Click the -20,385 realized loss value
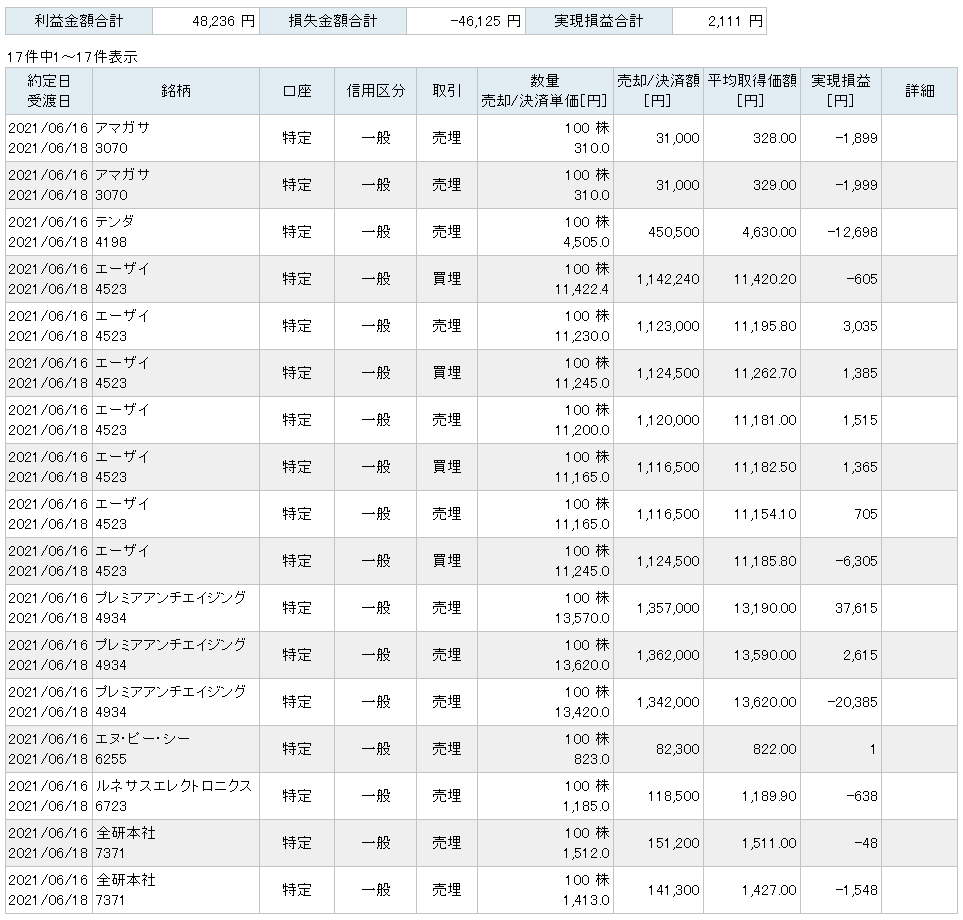The image size is (963, 920). 852,702
